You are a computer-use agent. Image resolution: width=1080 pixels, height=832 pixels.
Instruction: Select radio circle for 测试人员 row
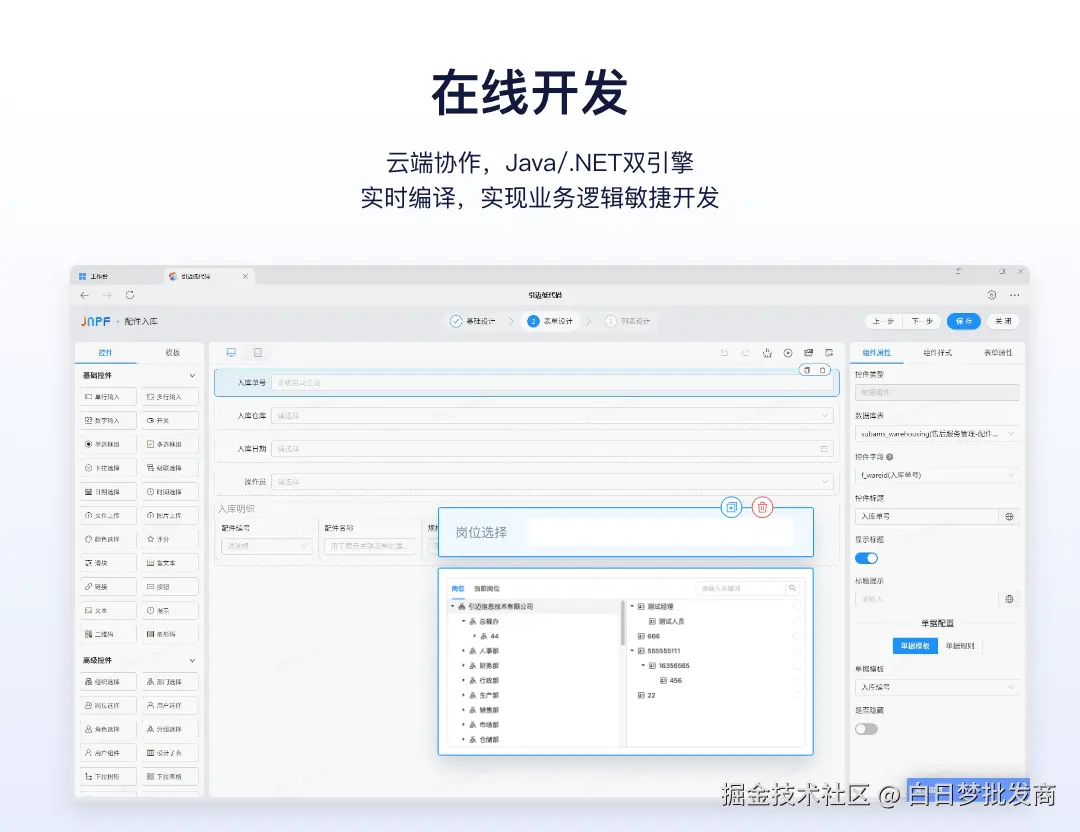click(x=797, y=621)
